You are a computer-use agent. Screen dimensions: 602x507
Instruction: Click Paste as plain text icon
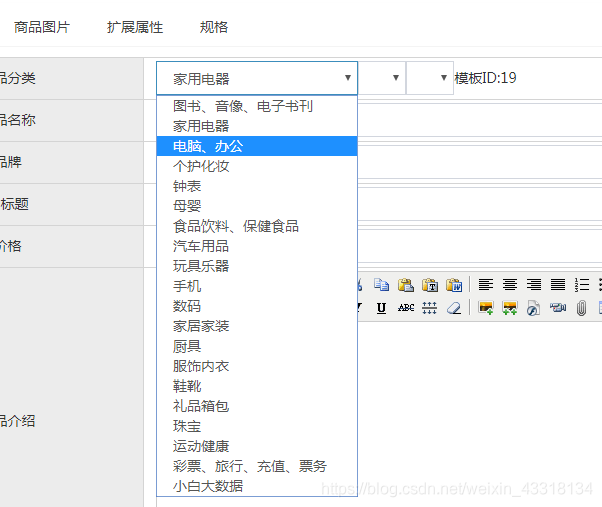pyautogui.click(x=430, y=285)
